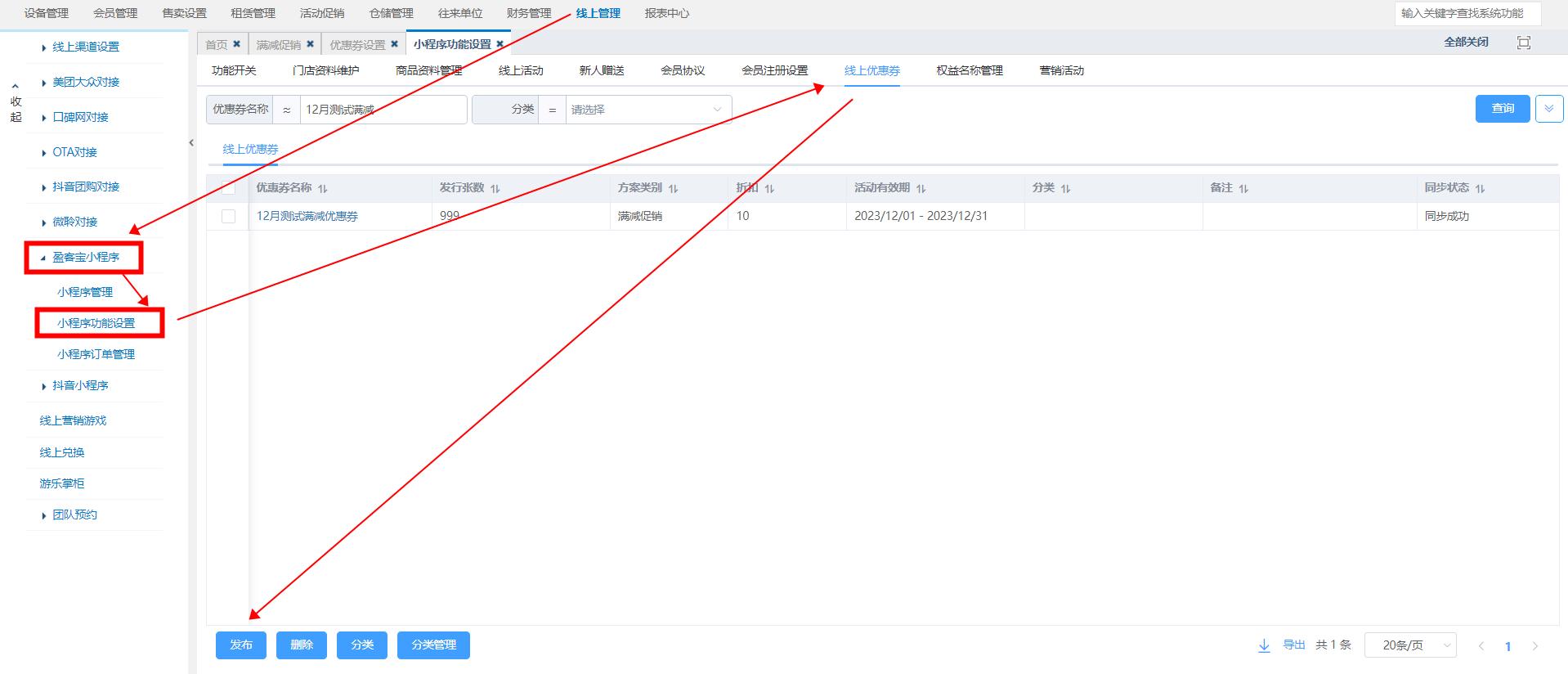This screenshot has width=1568, height=674.
Task: Click the 分类 button at bottom
Action: click(362, 645)
